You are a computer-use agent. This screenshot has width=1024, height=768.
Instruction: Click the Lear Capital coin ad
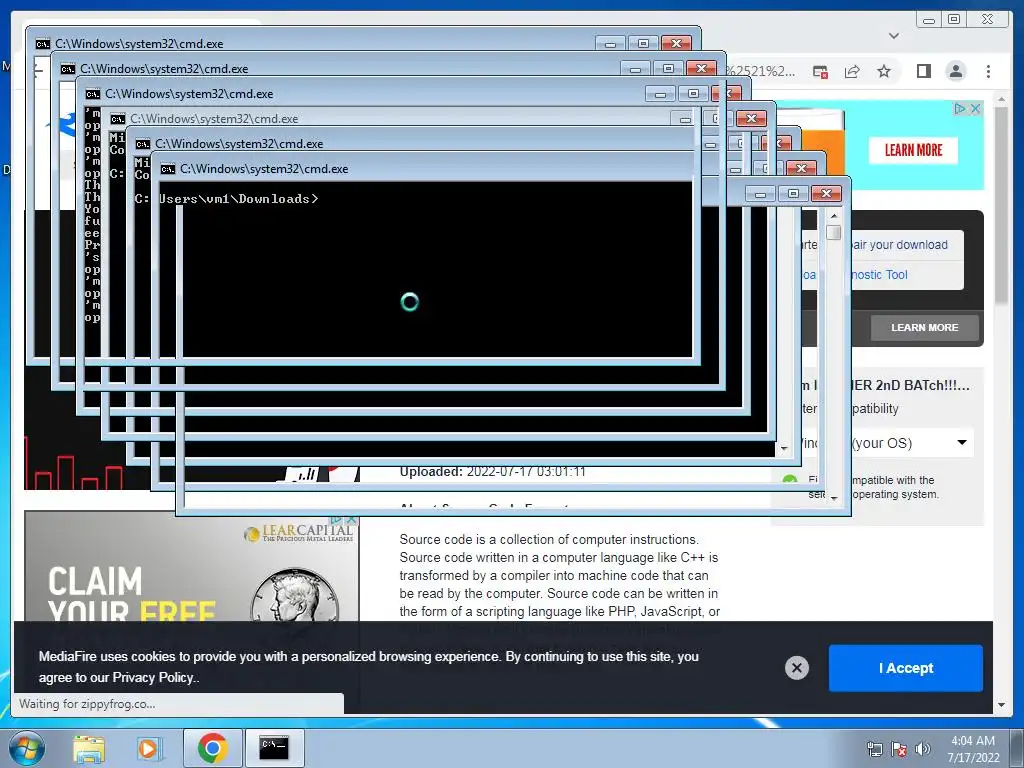(x=192, y=567)
